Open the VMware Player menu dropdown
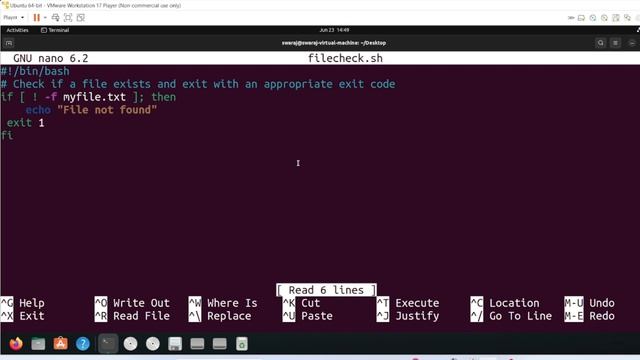This screenshot has width=640, height=360. pyautogui.click(x=13, y=18)
